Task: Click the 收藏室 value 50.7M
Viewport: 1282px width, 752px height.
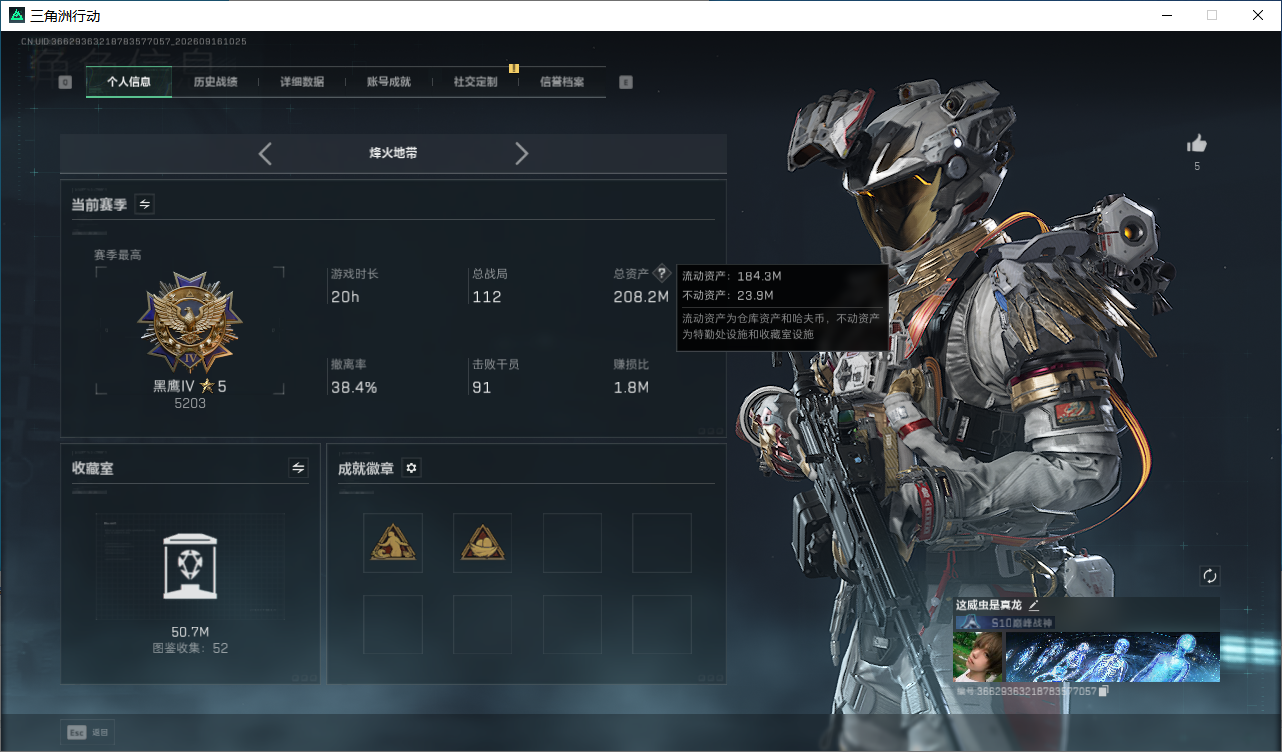Action: [190, 632]
